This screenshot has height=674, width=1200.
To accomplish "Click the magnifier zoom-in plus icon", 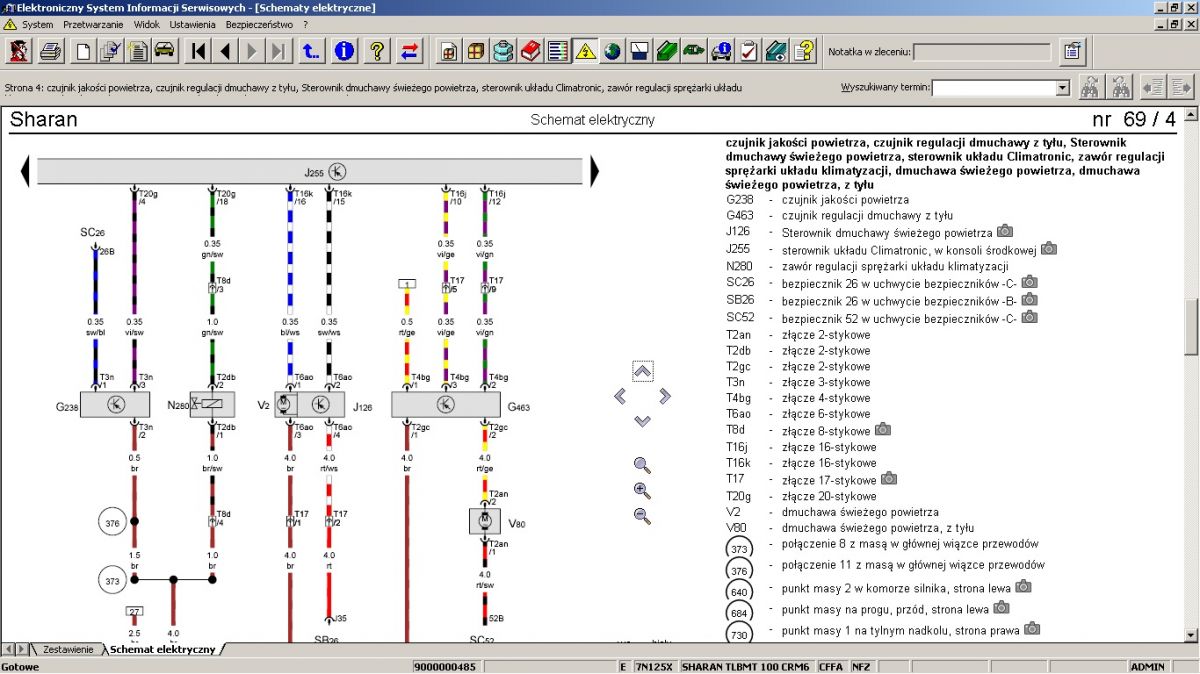I will point(642,491).
